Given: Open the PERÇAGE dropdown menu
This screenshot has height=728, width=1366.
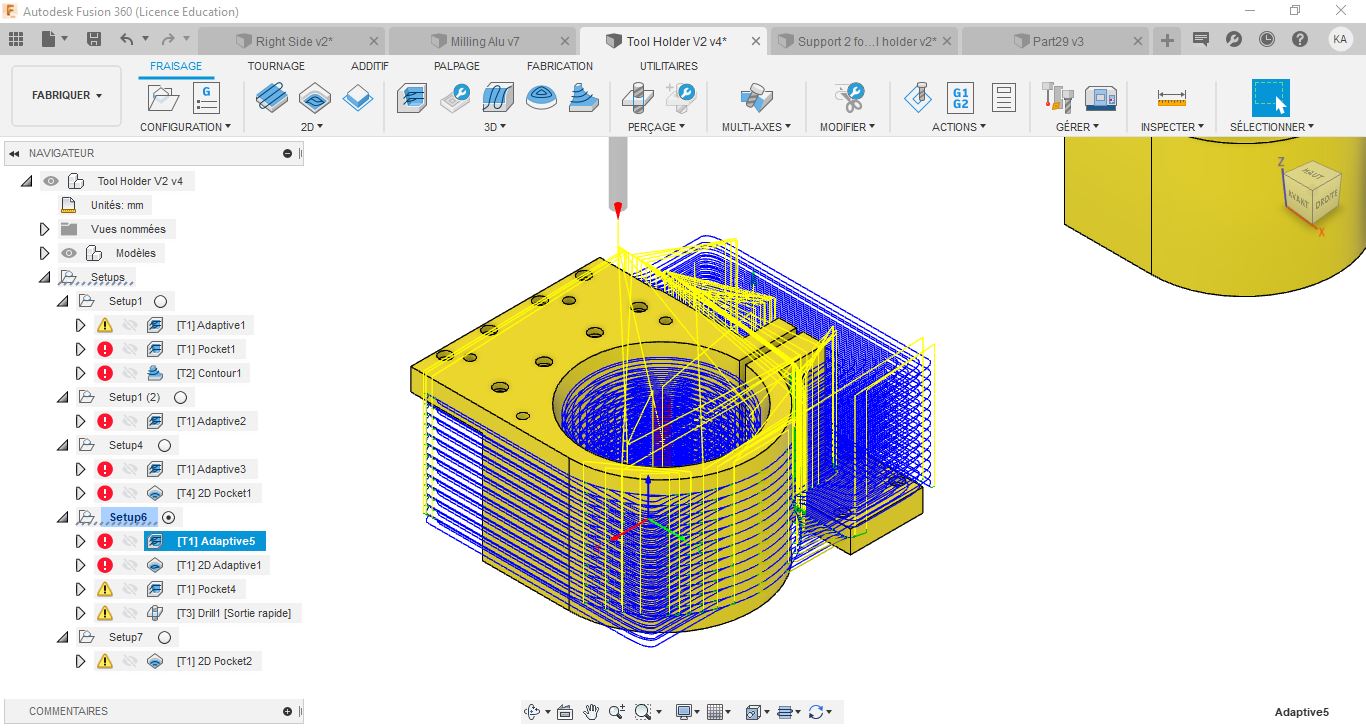Looking at the screenshot, I should 656,127.
